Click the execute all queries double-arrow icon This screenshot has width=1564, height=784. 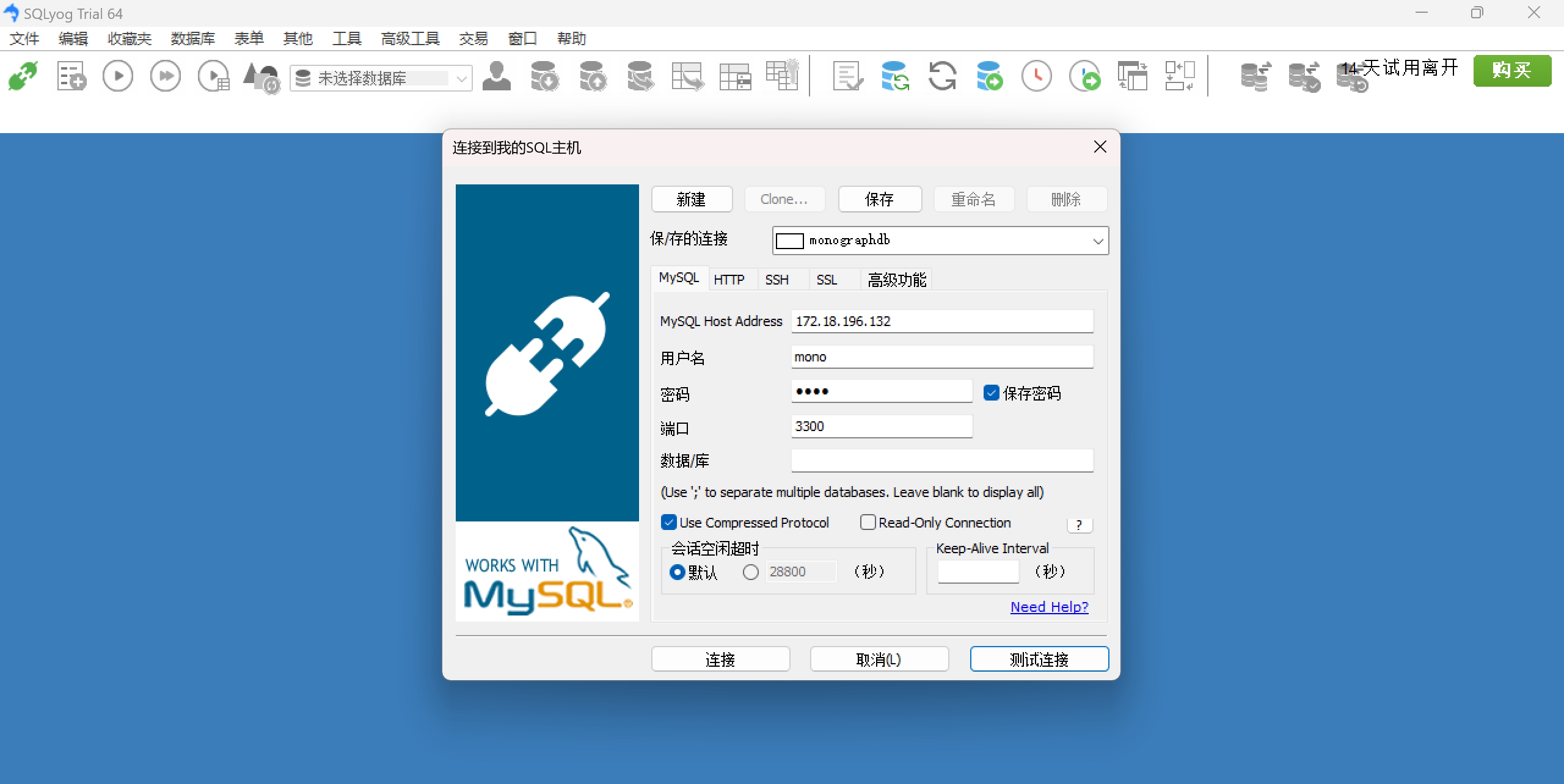tap(166, 77)
